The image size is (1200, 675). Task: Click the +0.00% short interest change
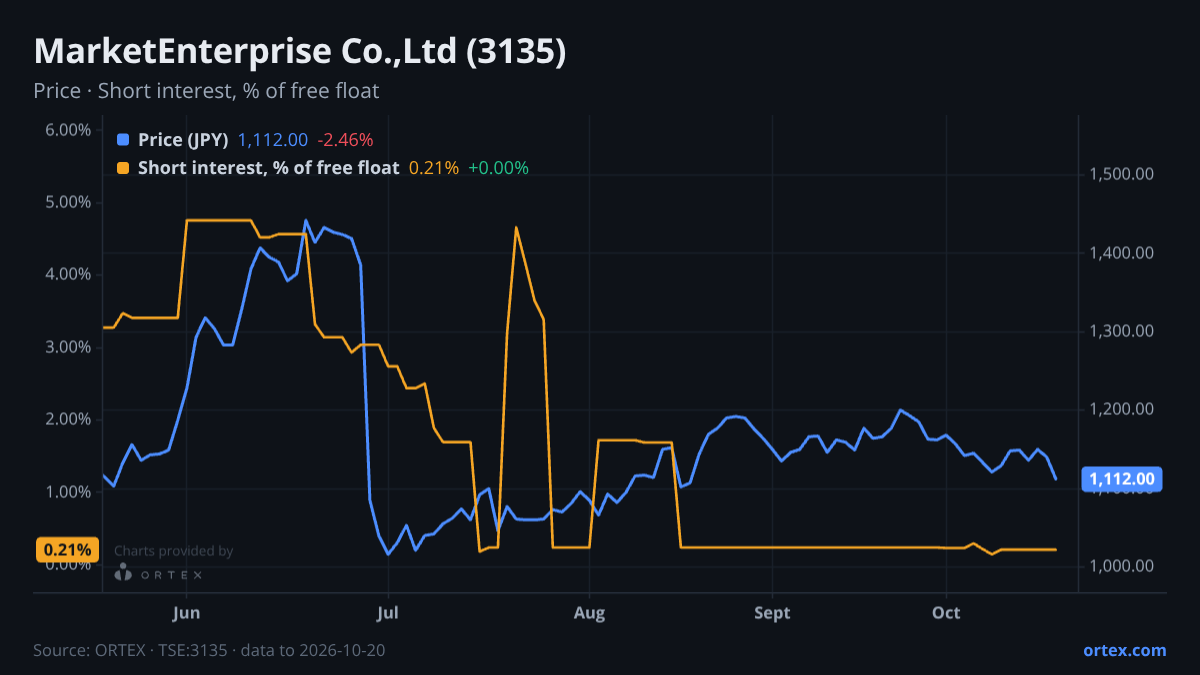(x=498, y=168)
